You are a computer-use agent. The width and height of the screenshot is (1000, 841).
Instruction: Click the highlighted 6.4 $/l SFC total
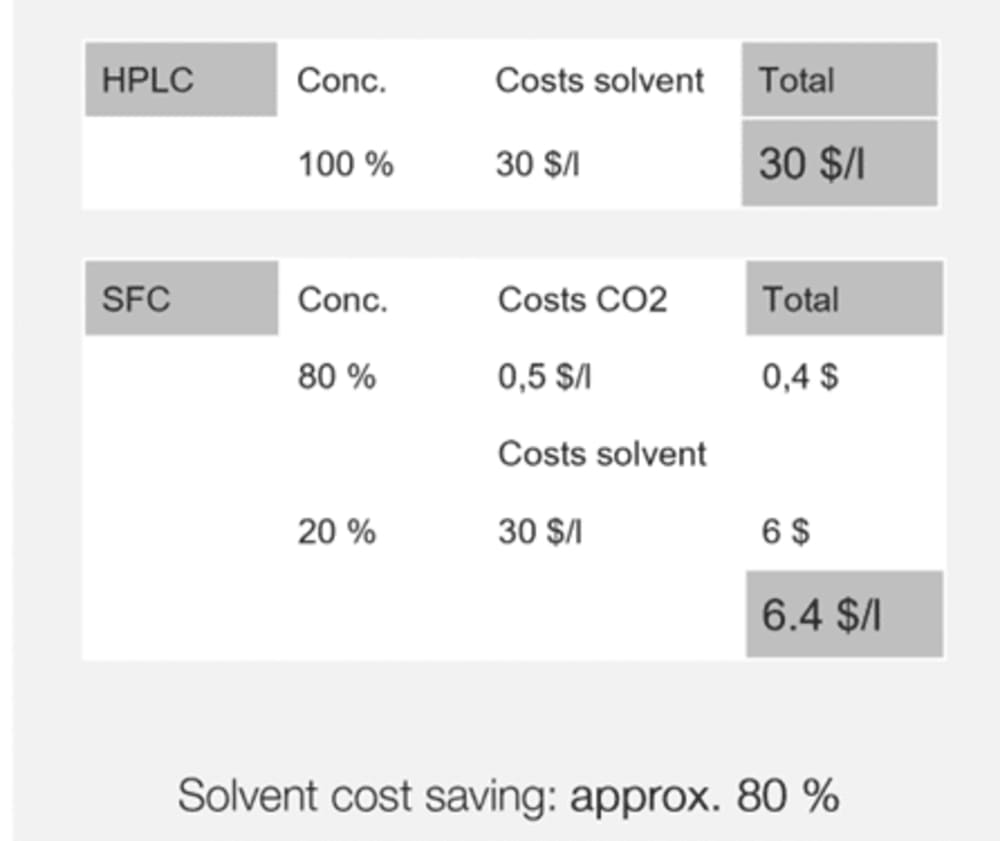(843, 615)
